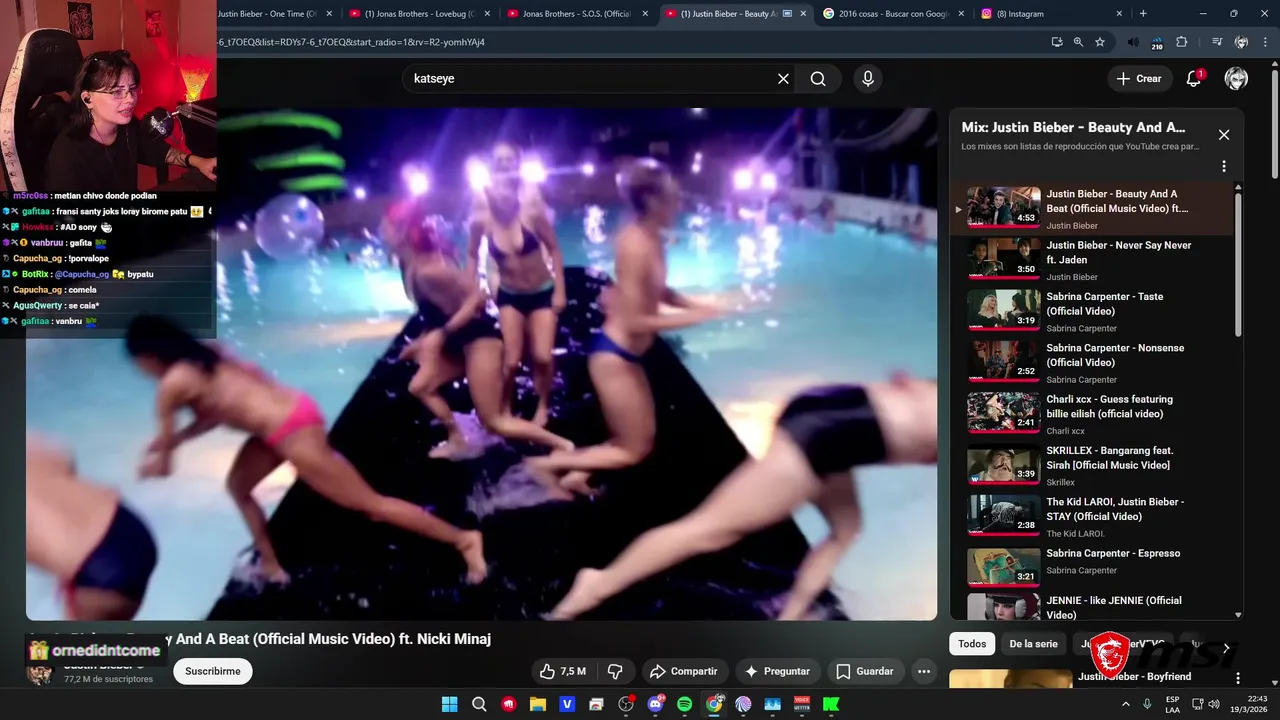Click the Suscribirme button
Image resolution: width=1280 pixels, height=720 pixels.
coord(213,671)
